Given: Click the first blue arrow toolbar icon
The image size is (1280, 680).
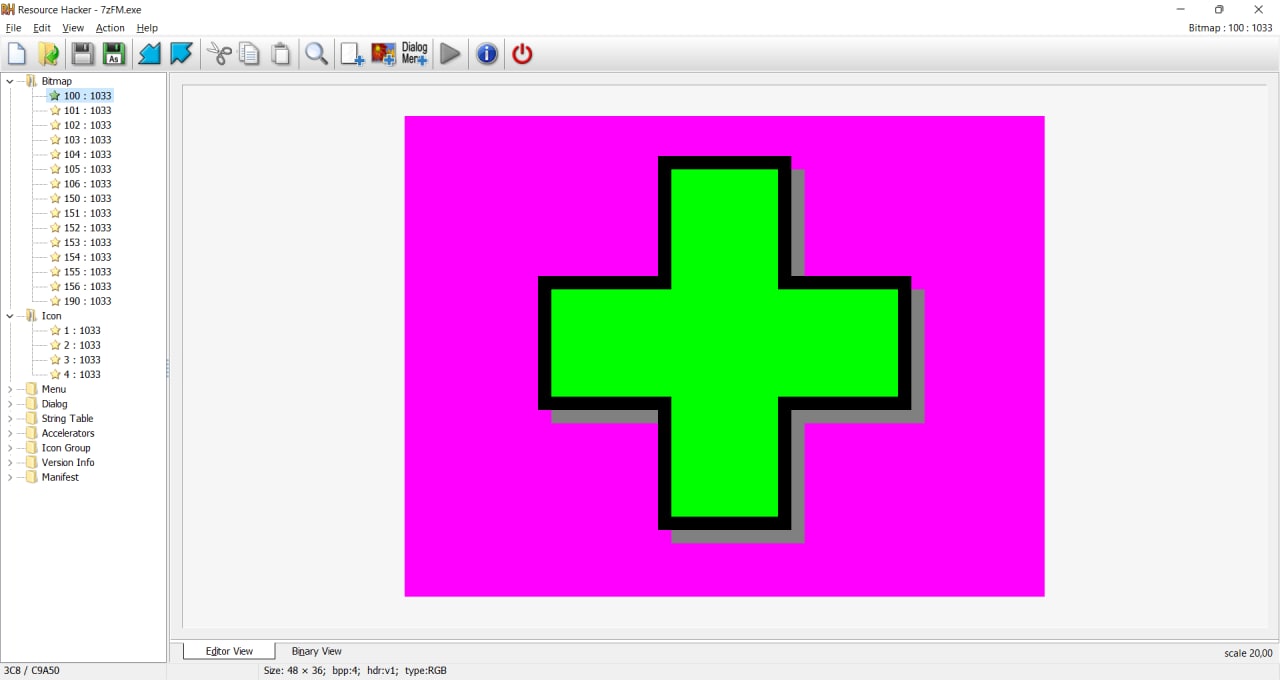Looking at the screenshot, I should point(149,54).
